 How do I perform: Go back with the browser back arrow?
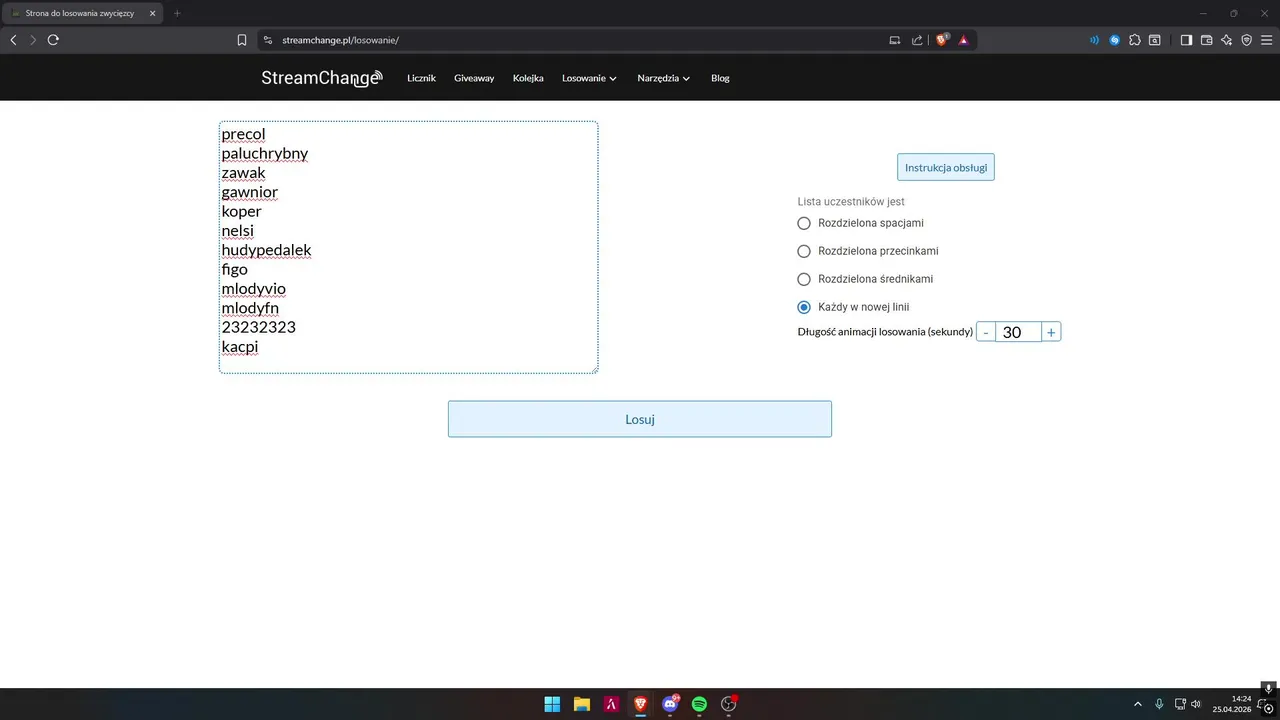click(x=13, y=40)
